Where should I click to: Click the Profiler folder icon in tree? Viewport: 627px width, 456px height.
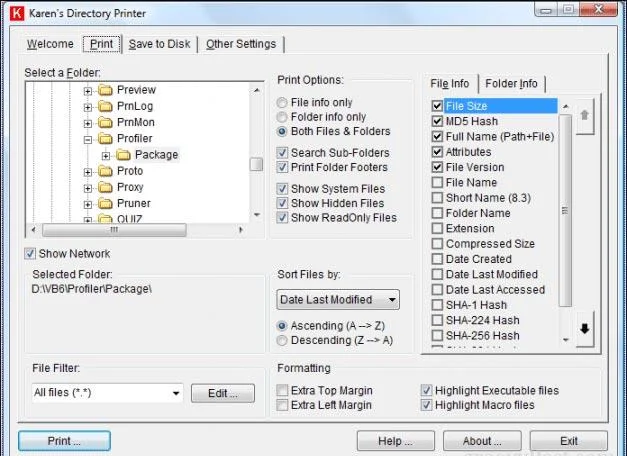pos(106,139)
